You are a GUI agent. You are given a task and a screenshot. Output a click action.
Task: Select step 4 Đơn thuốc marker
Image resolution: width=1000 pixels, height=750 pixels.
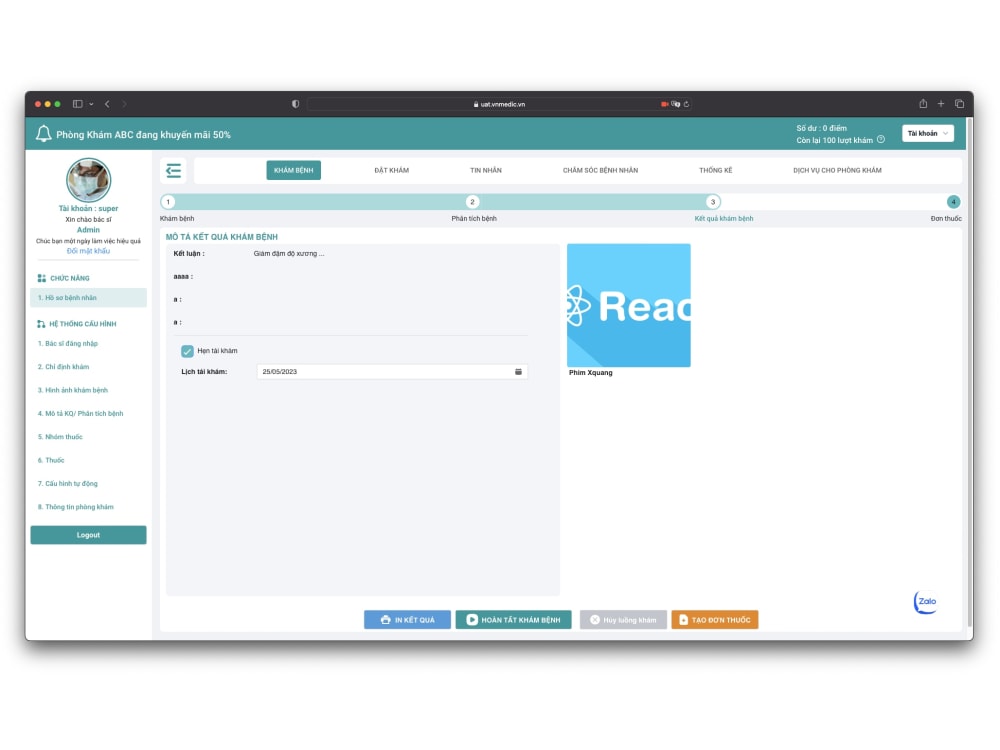tap(953, 202)
